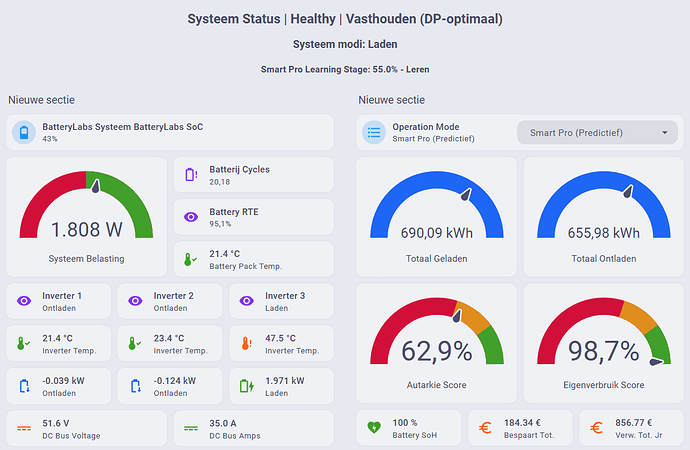690x450 pixels.
Task: Click the 655,98 kWh value
Action: coord(604,233)
